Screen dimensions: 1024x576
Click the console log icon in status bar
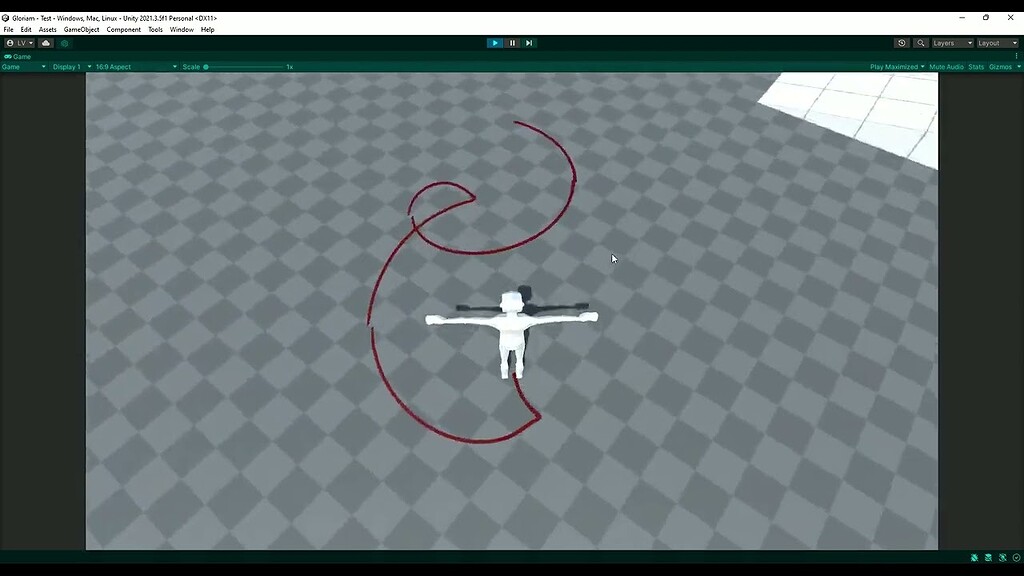(988, 557)
